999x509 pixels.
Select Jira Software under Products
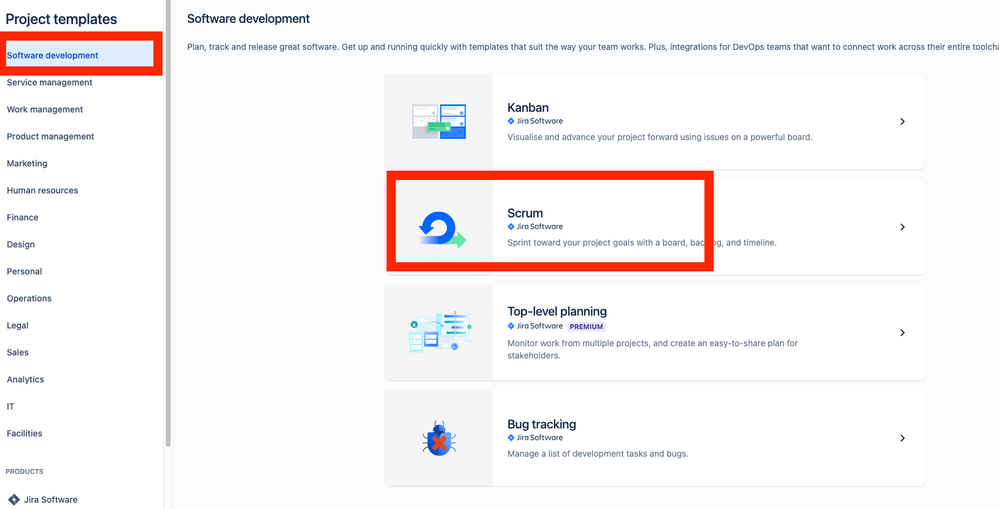(50, 499)
